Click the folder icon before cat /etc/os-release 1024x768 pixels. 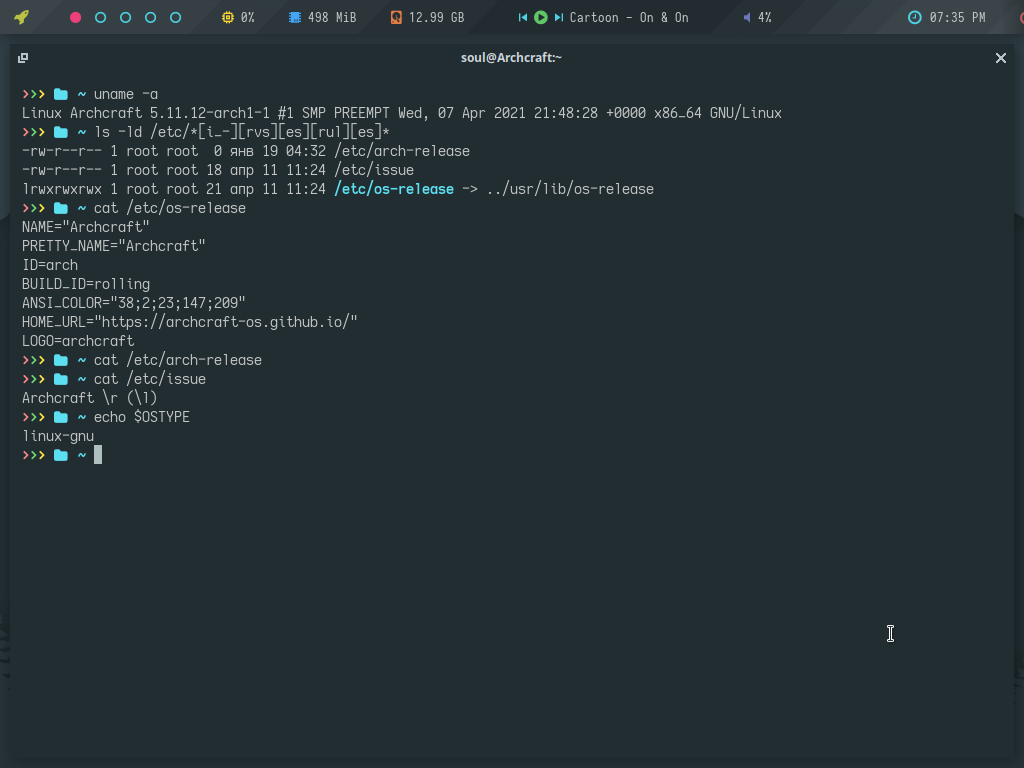coord(61,208)
